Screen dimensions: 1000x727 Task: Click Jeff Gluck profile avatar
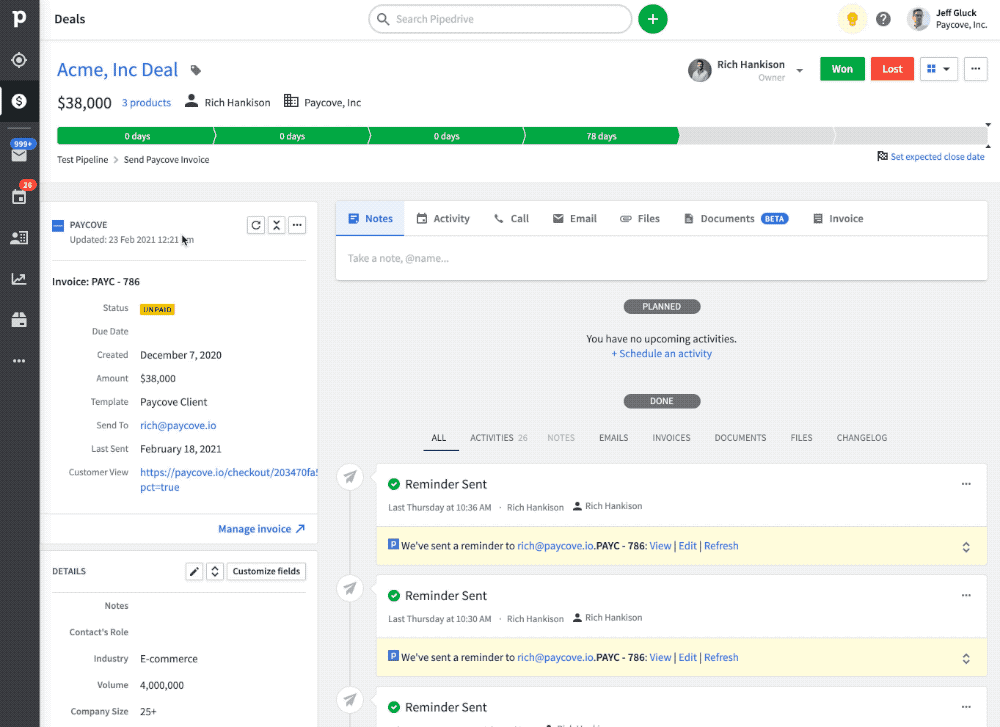[918, 19]
